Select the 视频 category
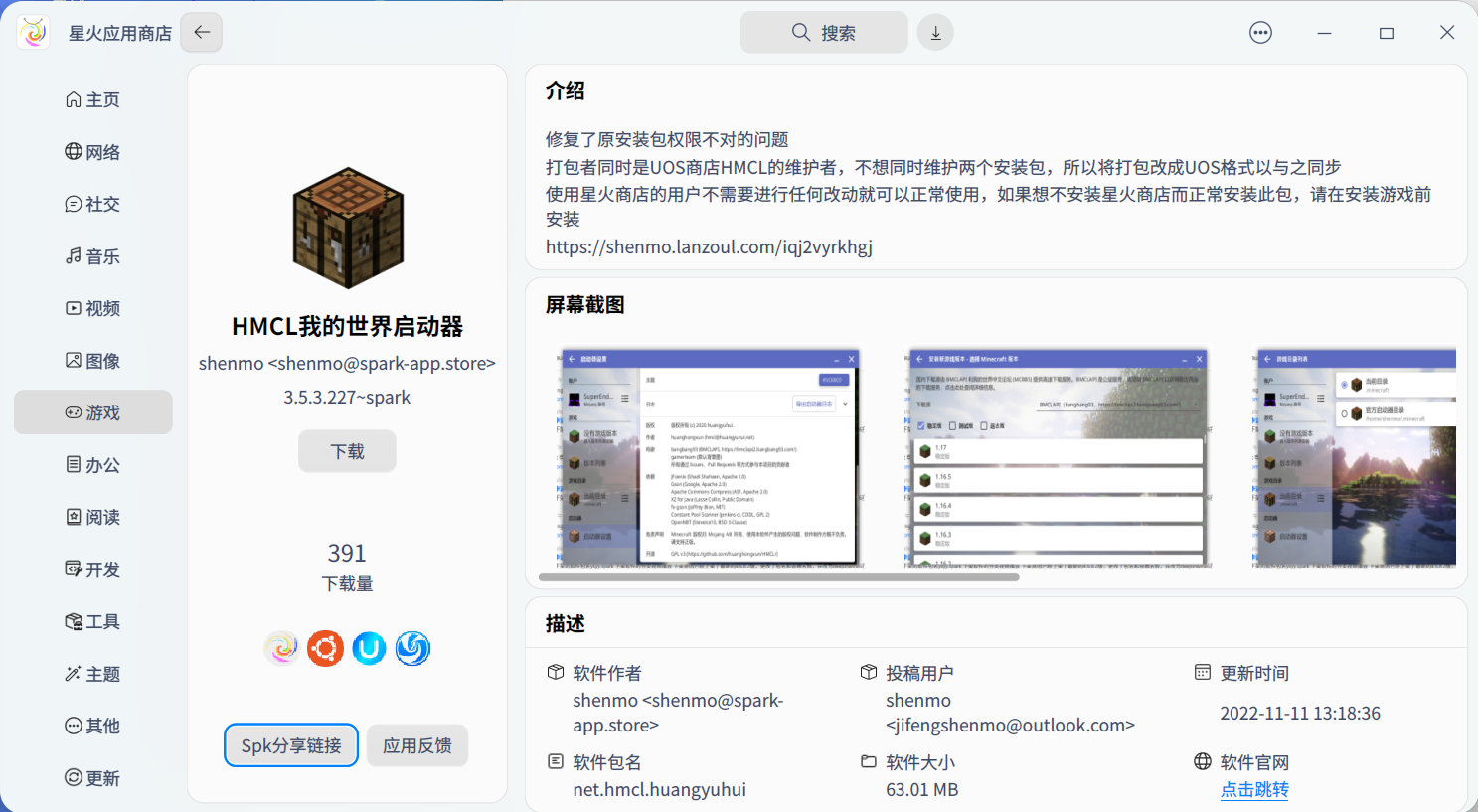 click(x=93, y=308)
